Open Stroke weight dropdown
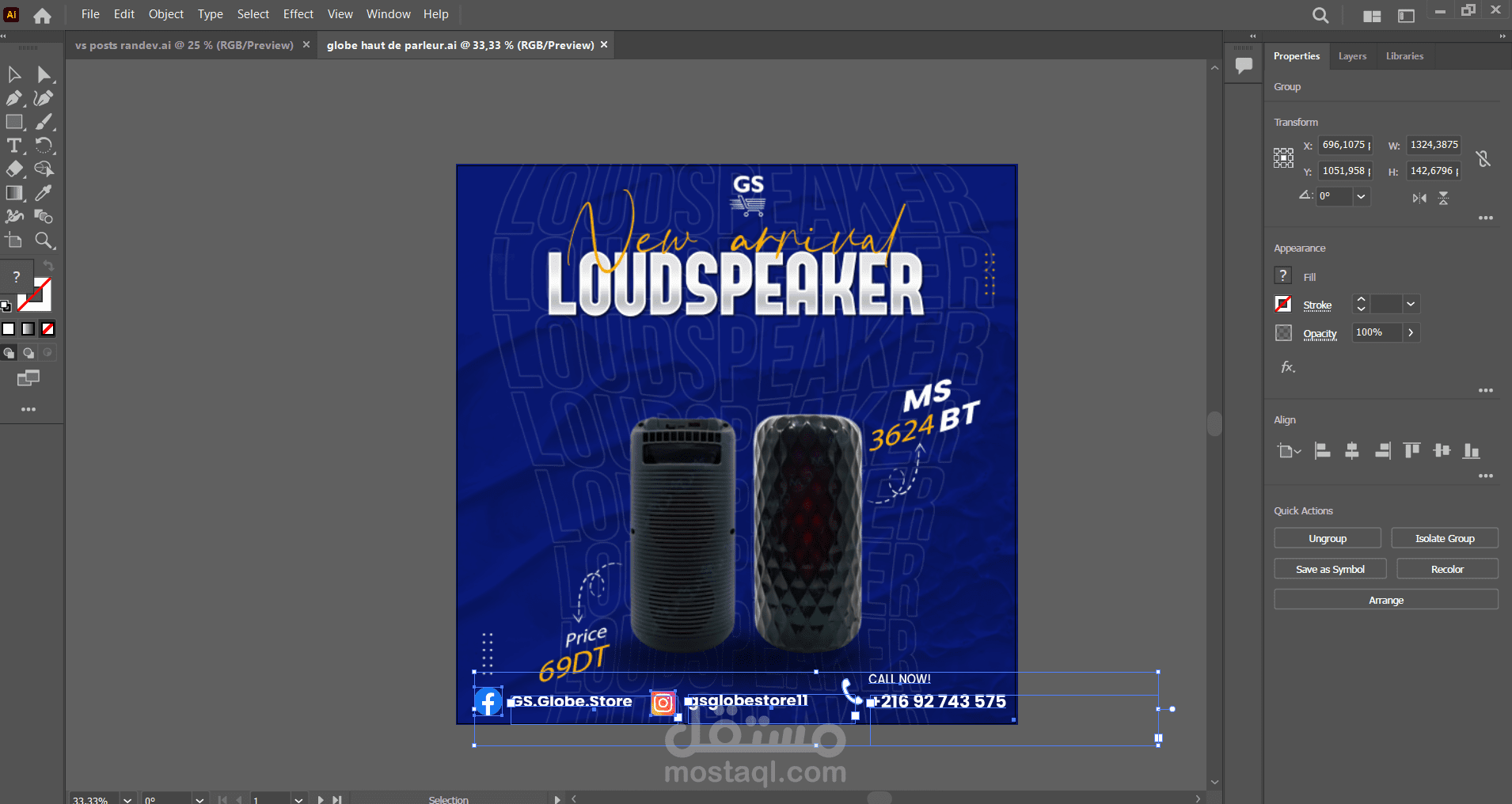Viewport: 1512px width, 804px height. (x=1411, y=305)
